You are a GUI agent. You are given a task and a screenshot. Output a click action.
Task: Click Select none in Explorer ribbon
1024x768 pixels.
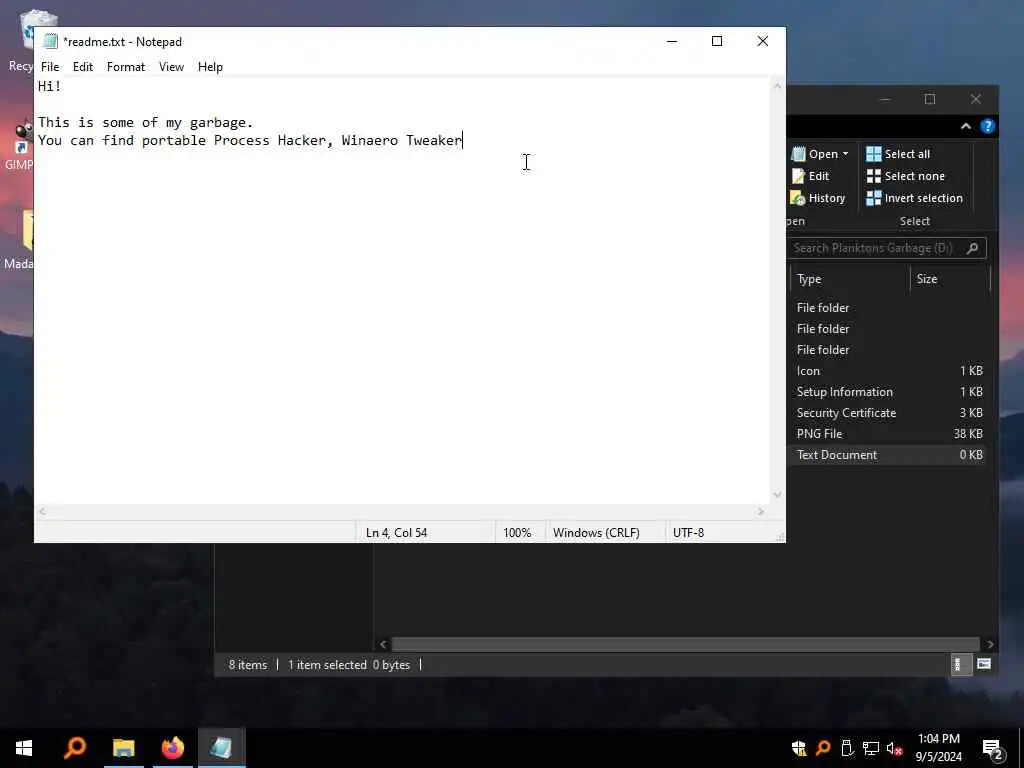pyautogui.click(x=905, y=176)
